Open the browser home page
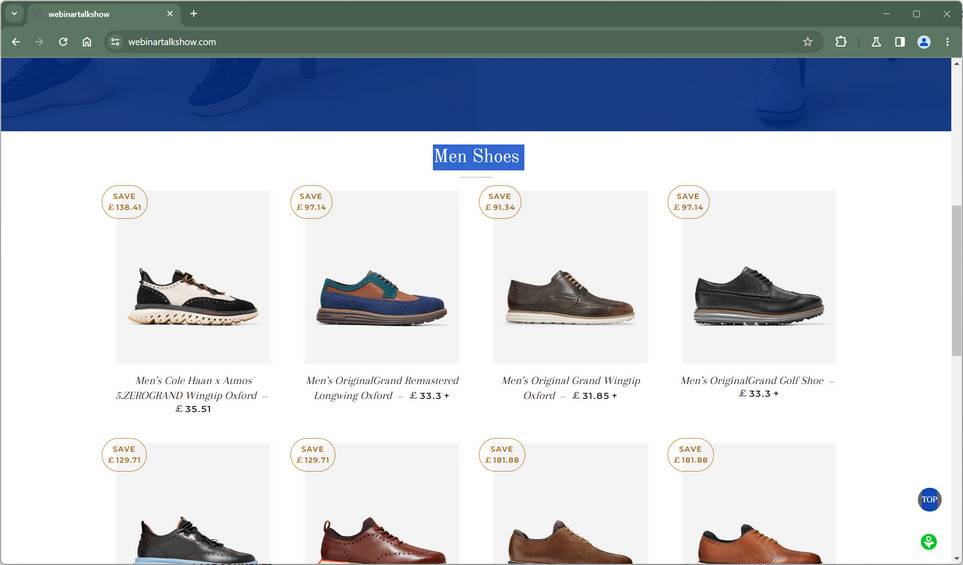The image size is (963, 565). click(87, 42)
